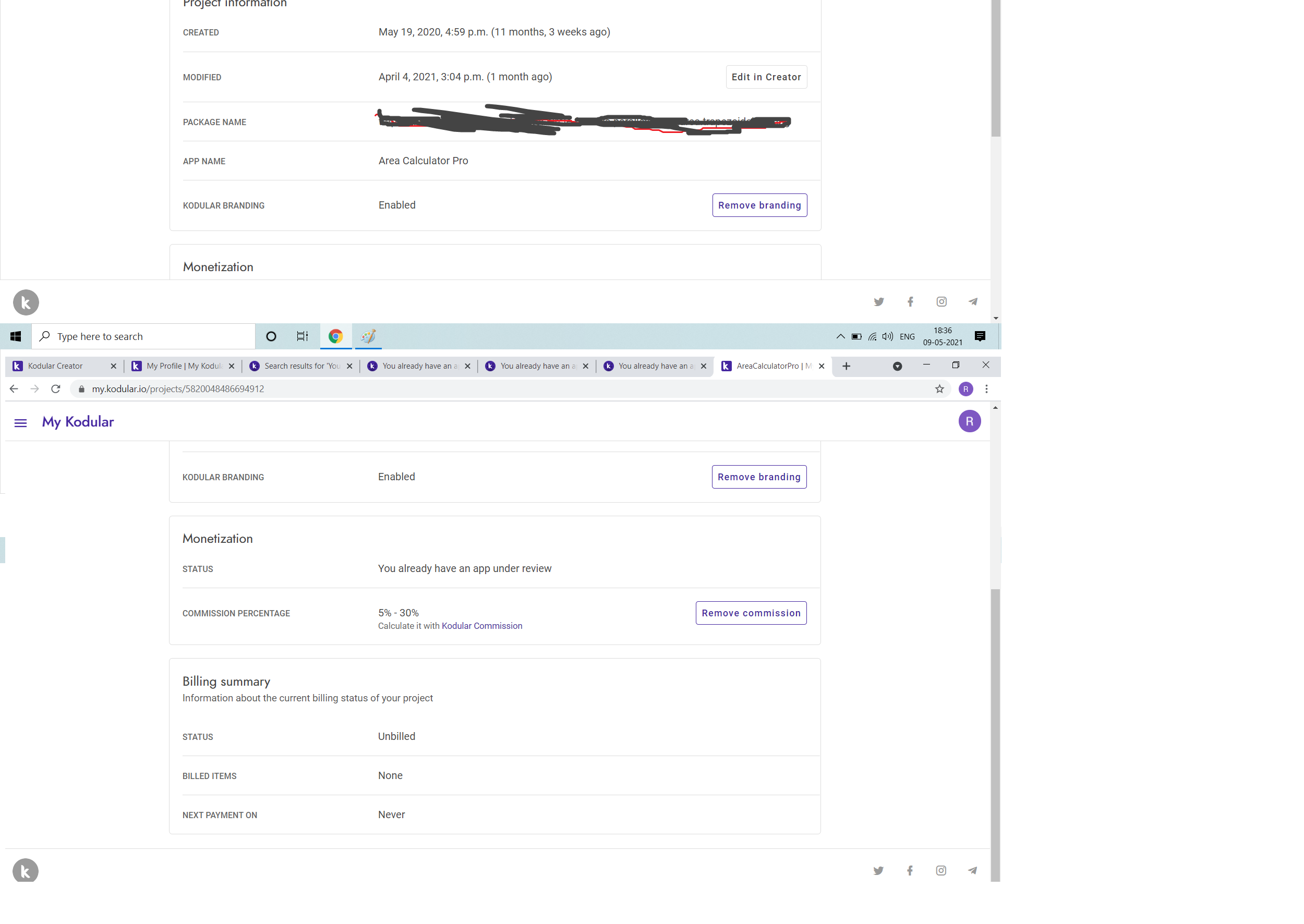Close the Kodular Creator tab

click(113, 367)
